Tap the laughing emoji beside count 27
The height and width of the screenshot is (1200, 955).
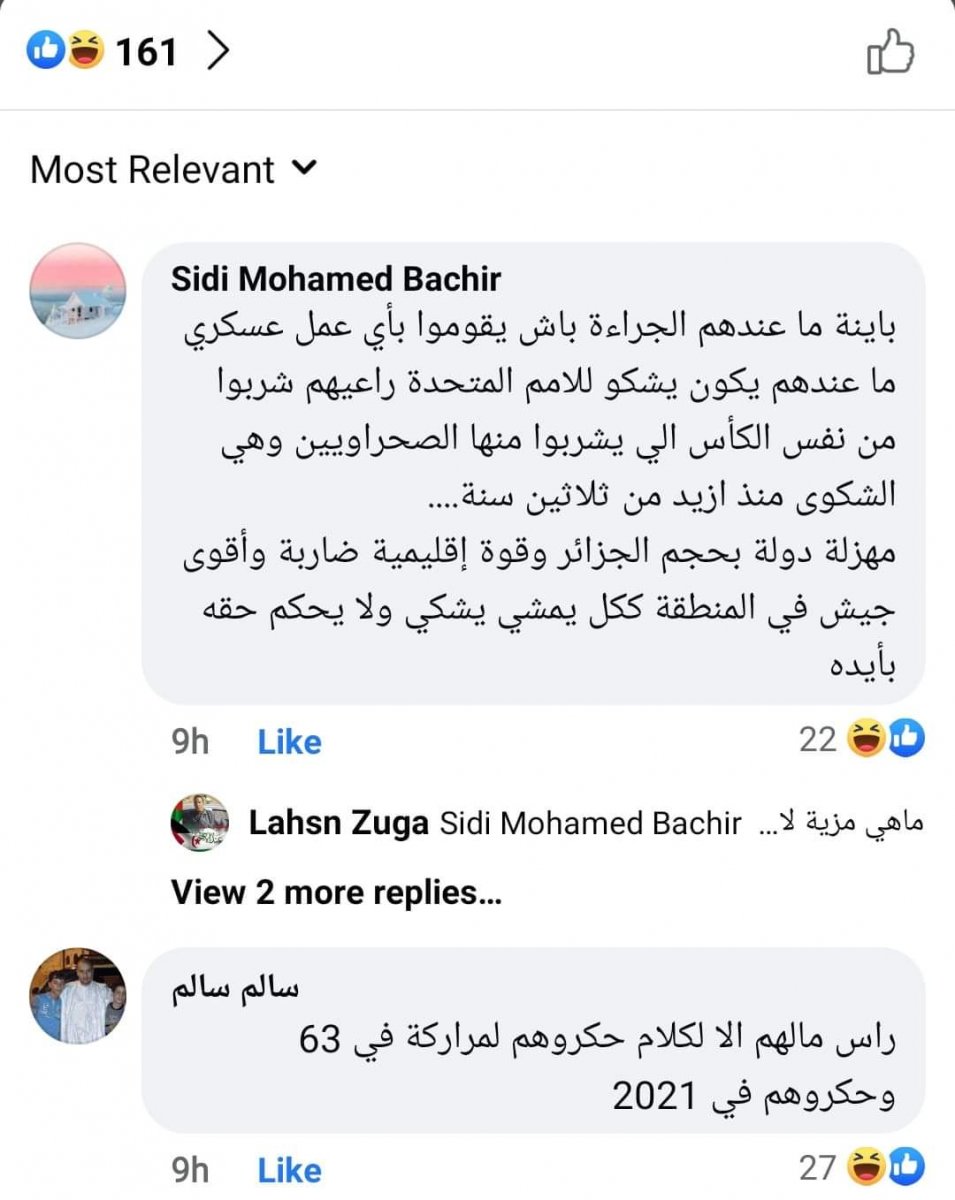(x=866, y=1167)
